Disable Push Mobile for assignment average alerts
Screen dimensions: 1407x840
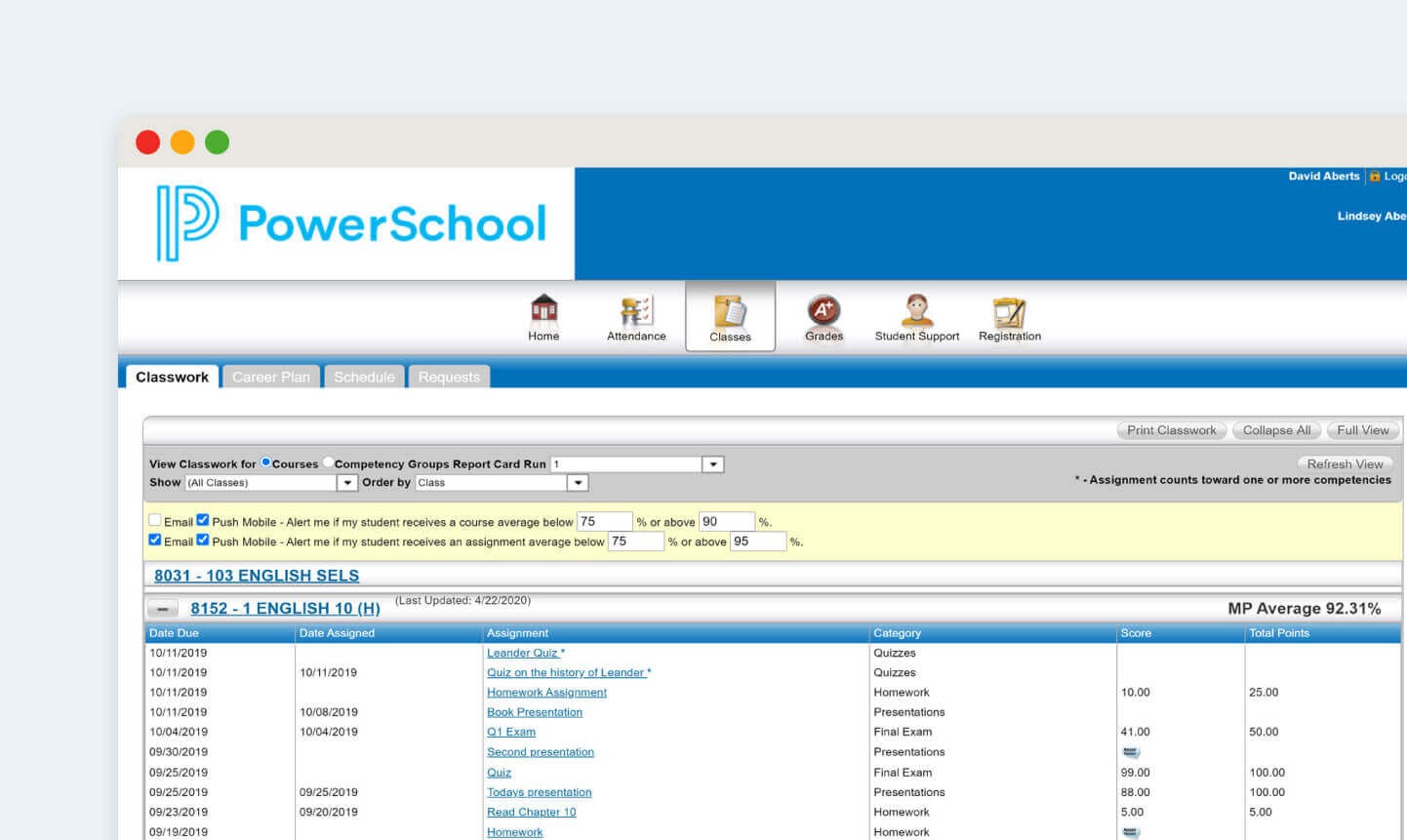pos(202,539)
